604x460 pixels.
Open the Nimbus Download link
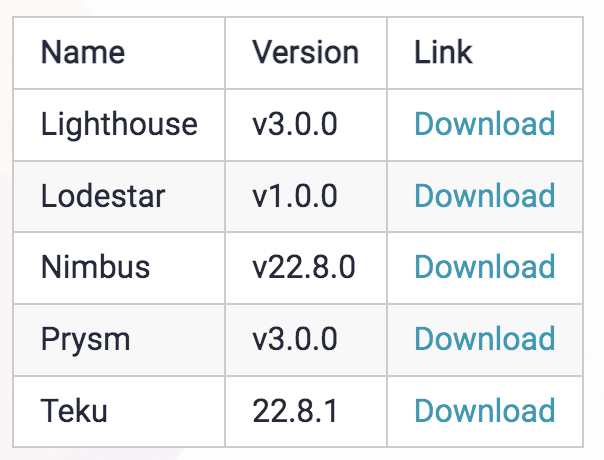tap(484, 267)
